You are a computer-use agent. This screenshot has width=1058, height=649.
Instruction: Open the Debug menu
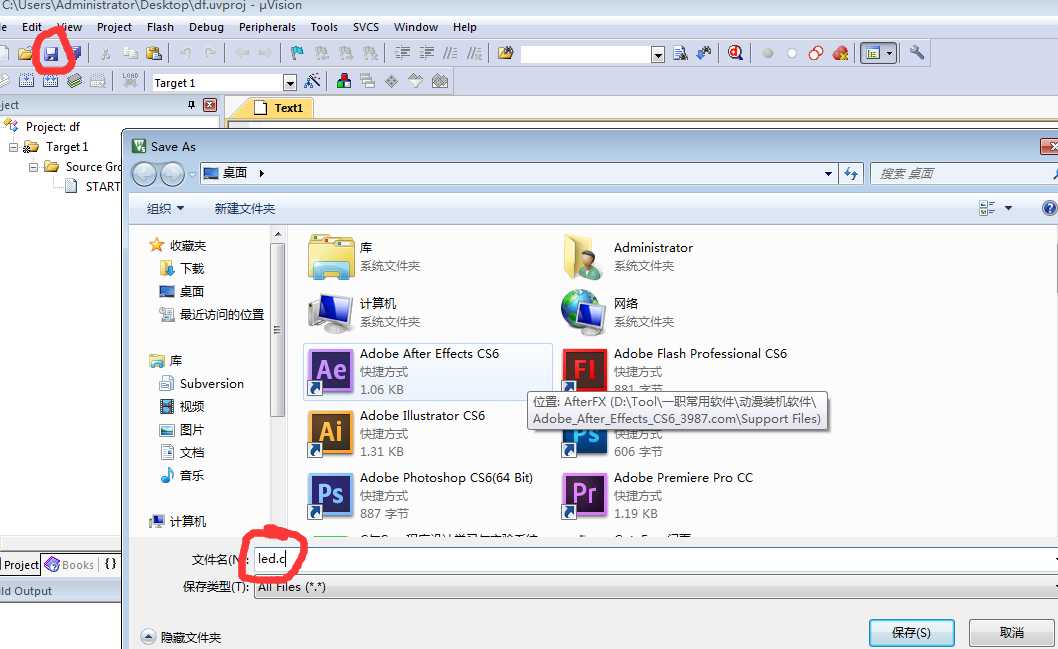tap(206, 27)
